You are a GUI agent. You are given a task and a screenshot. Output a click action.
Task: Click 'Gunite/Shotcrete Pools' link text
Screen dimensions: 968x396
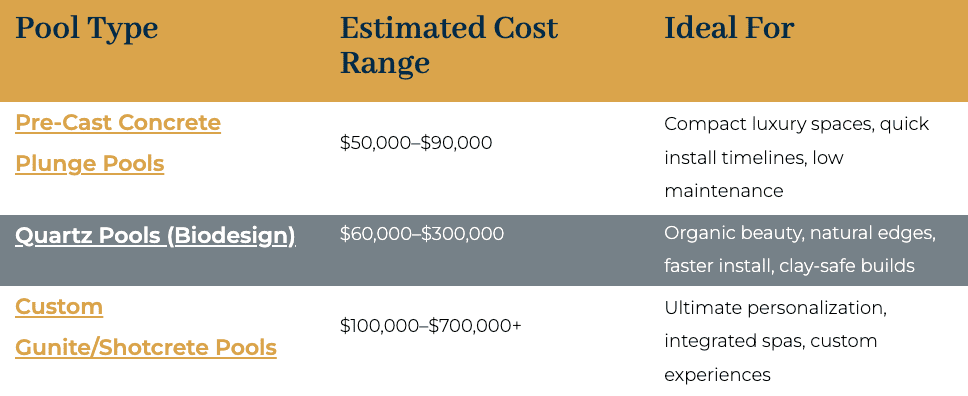[146, 348]
